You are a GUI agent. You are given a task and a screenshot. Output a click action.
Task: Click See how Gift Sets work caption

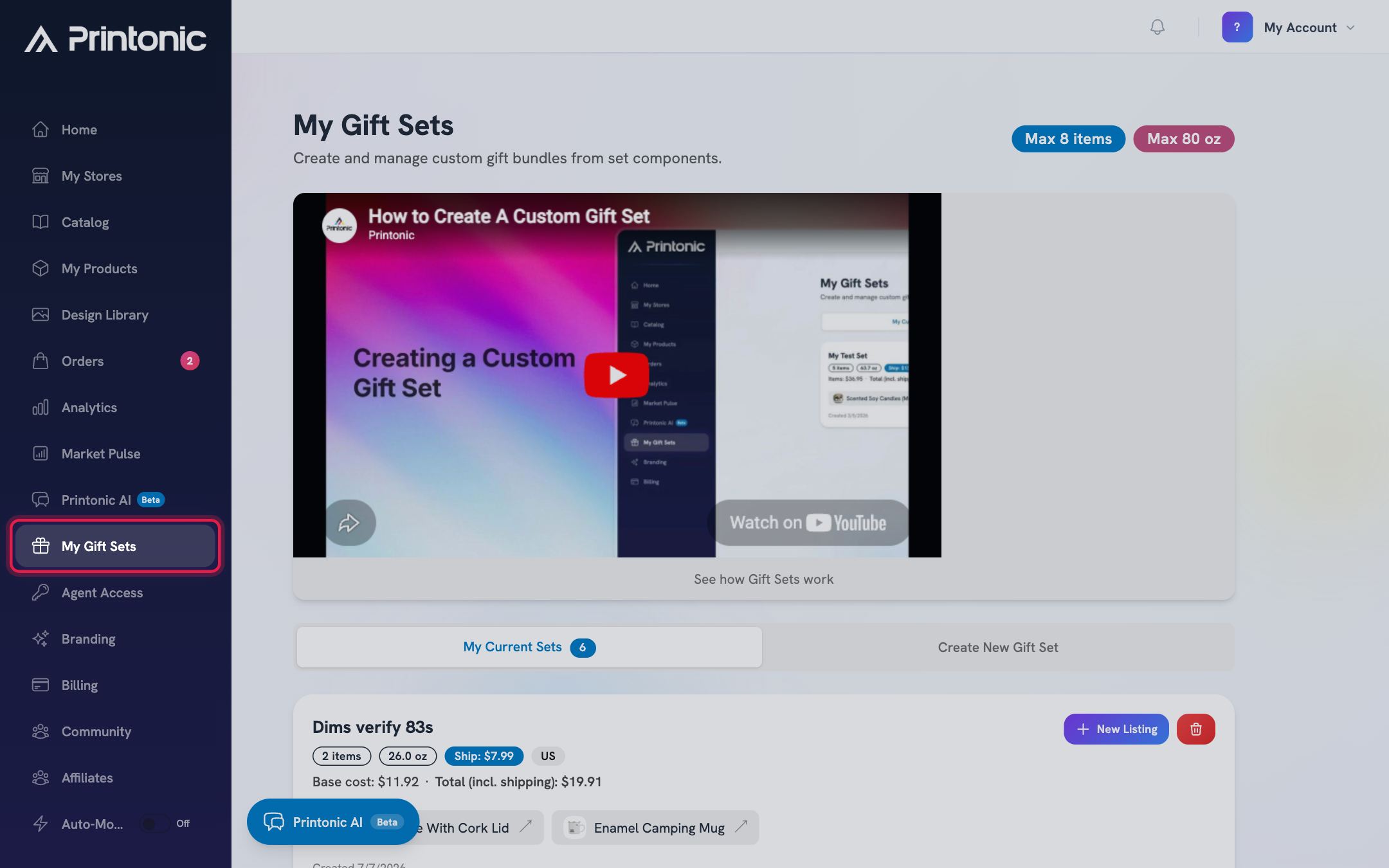pyautogui.click(x=763, y=579)
